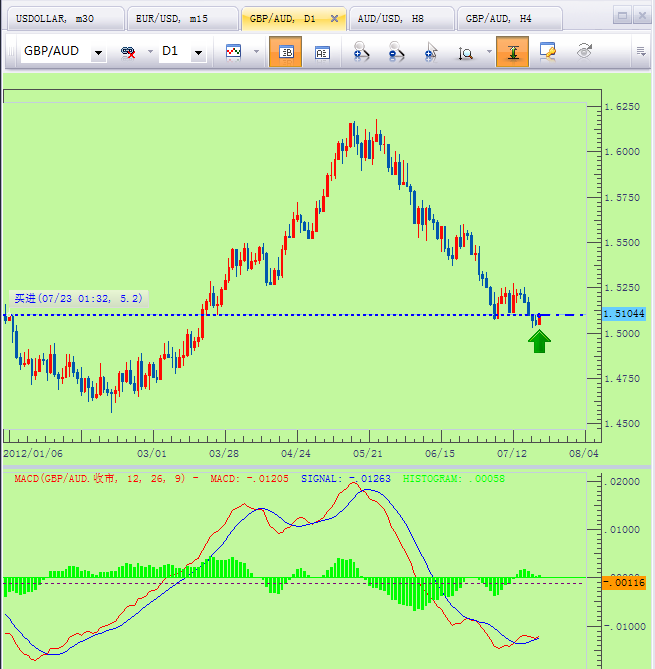This screenshot has height=669, width=655.
Task: Expand the chart type dropdown arrow
Action: tap(256, 52)
